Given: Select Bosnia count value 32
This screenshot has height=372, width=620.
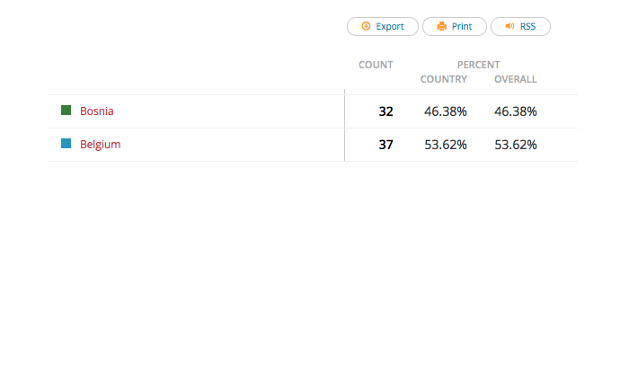Looking at the screenshot, I should (386, 111).
